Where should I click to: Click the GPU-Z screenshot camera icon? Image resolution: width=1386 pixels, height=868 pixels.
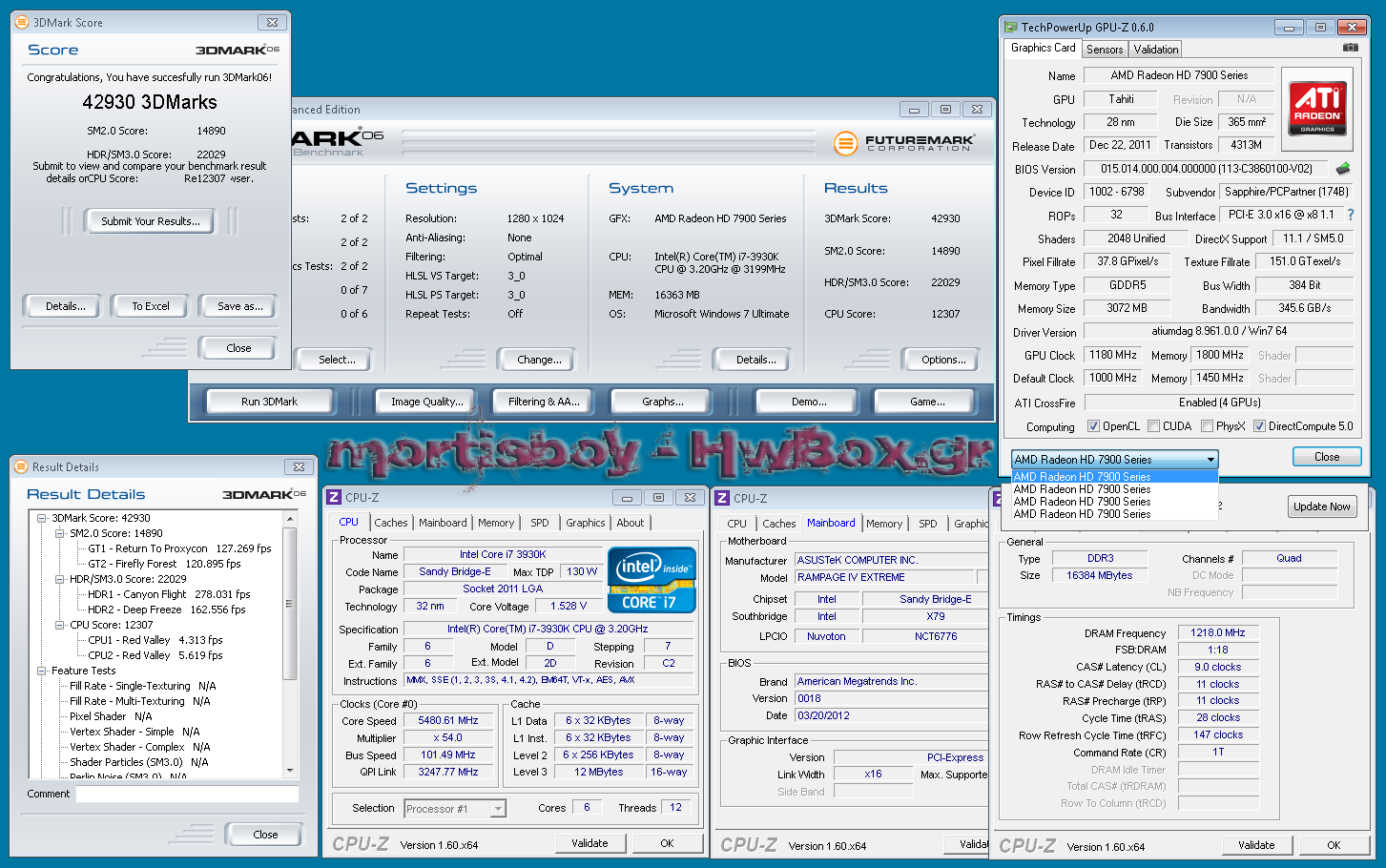tap(1350, 47)
